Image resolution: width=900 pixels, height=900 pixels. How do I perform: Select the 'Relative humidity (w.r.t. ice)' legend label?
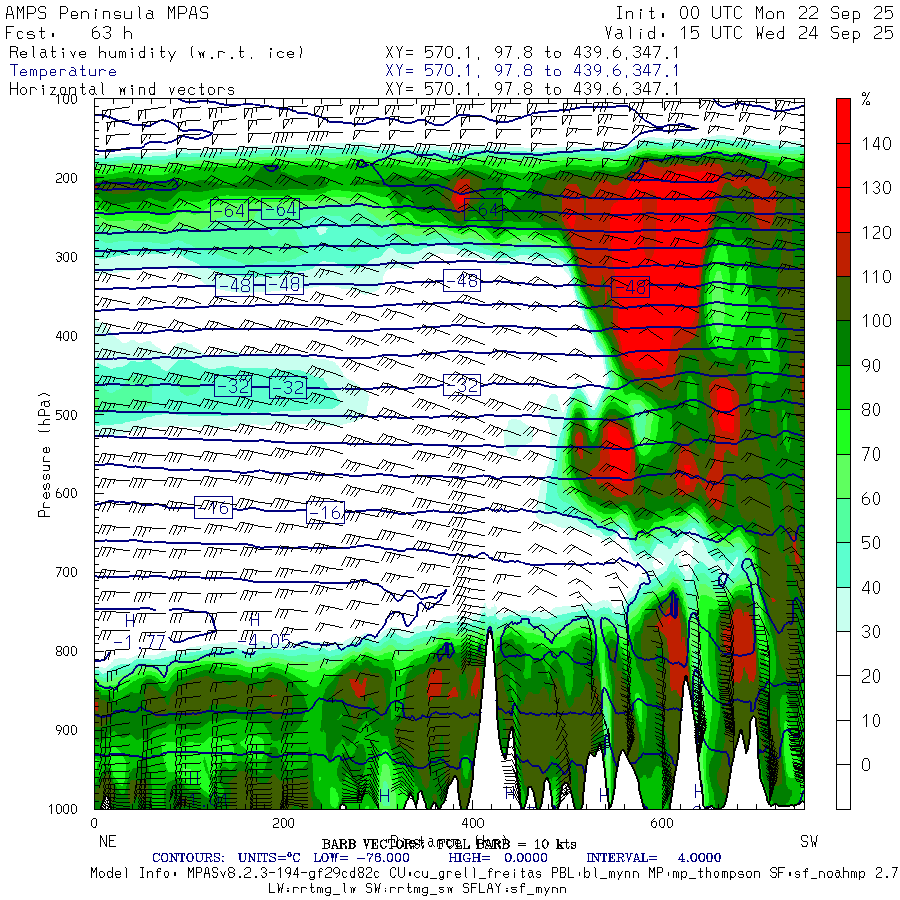[156, 53]
